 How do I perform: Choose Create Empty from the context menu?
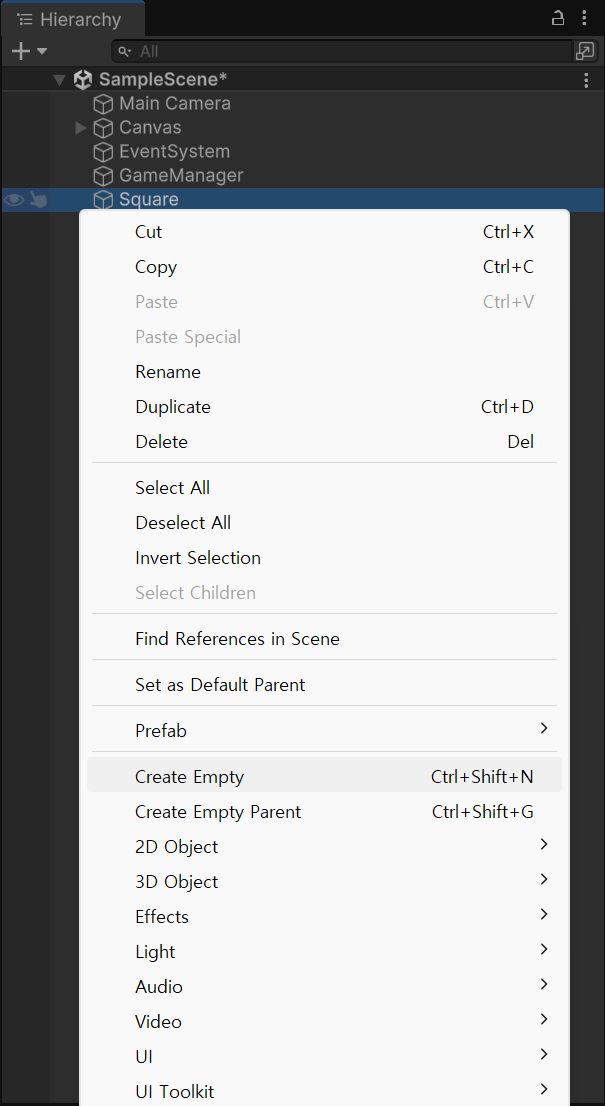[324, 777]
